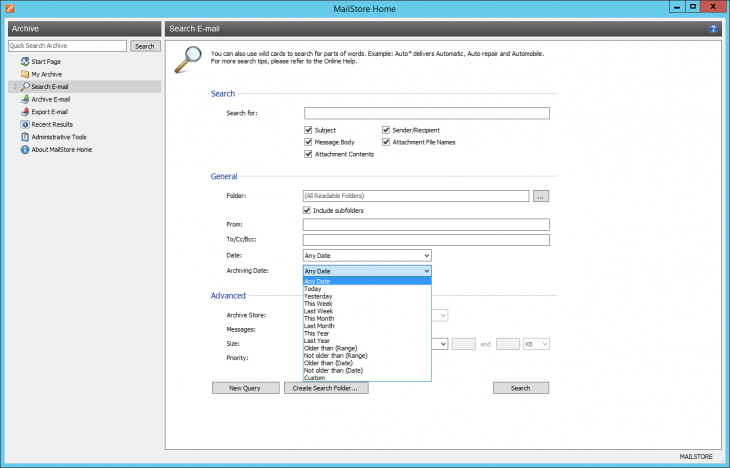This screenshot has width=730, height=468.
Task: Collapse the Archiving Date dropdown
Action: coord(367,271)
